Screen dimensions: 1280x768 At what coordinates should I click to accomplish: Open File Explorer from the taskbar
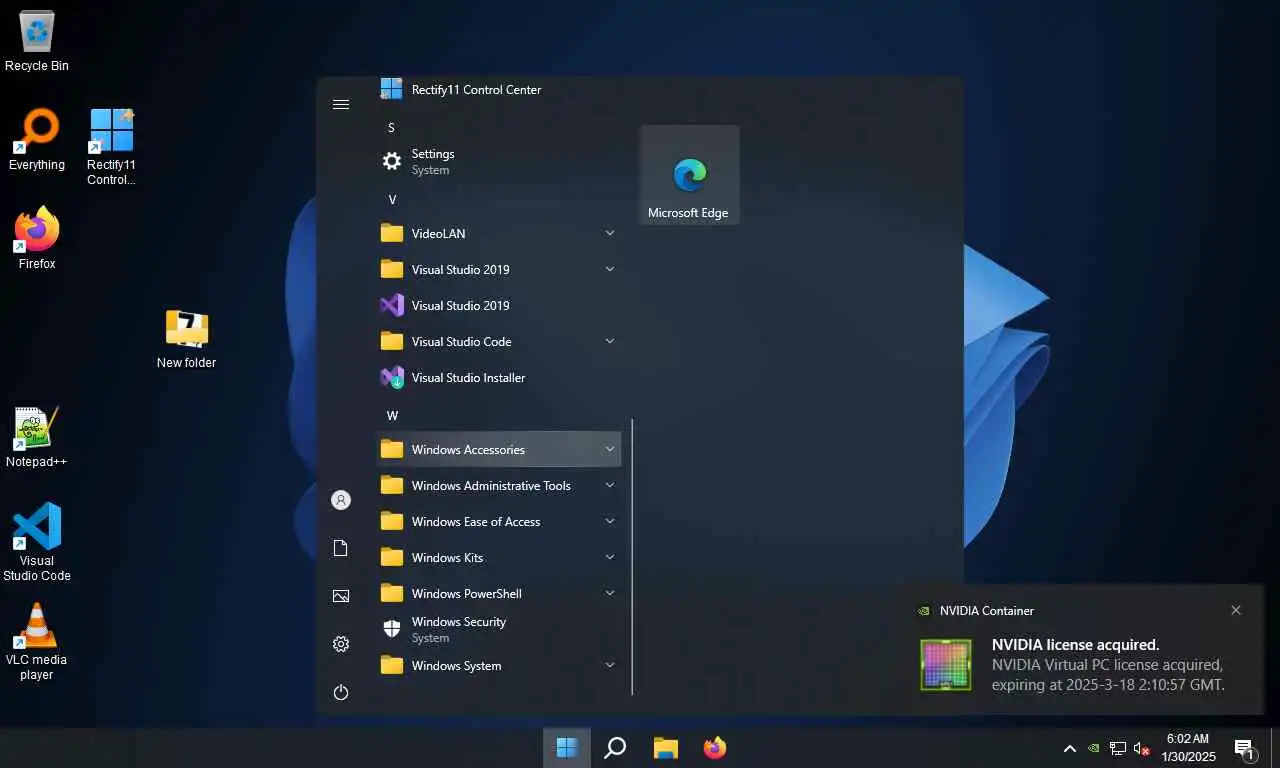click(666, 747)
